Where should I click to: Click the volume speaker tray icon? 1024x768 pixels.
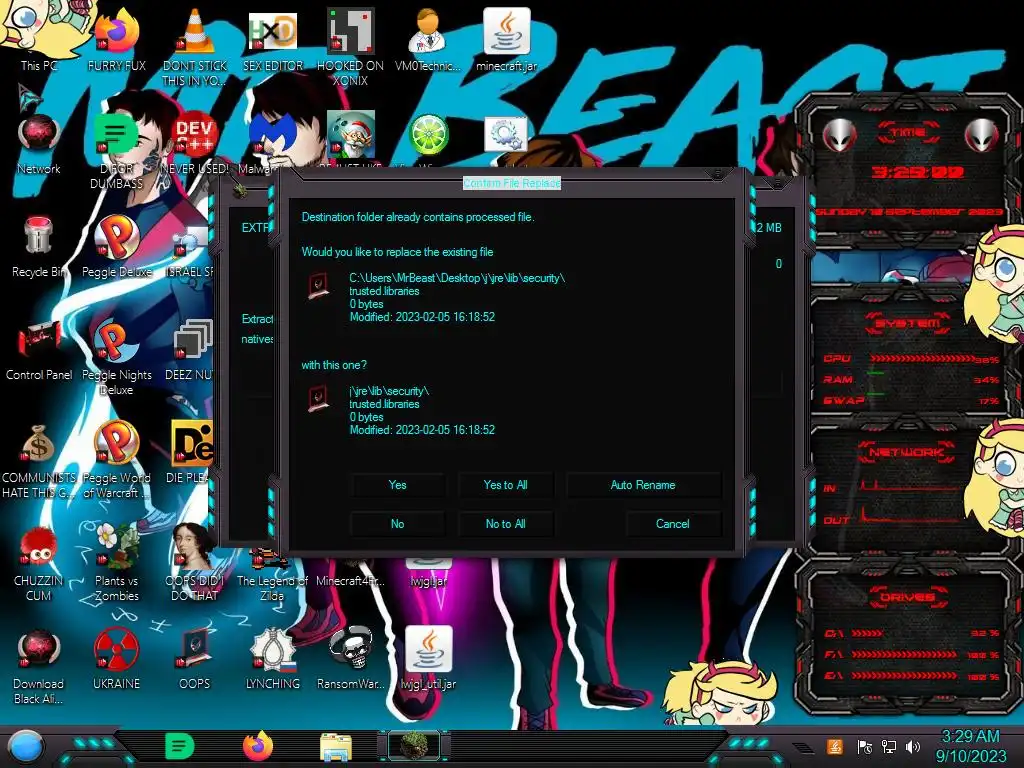(913, 746)
